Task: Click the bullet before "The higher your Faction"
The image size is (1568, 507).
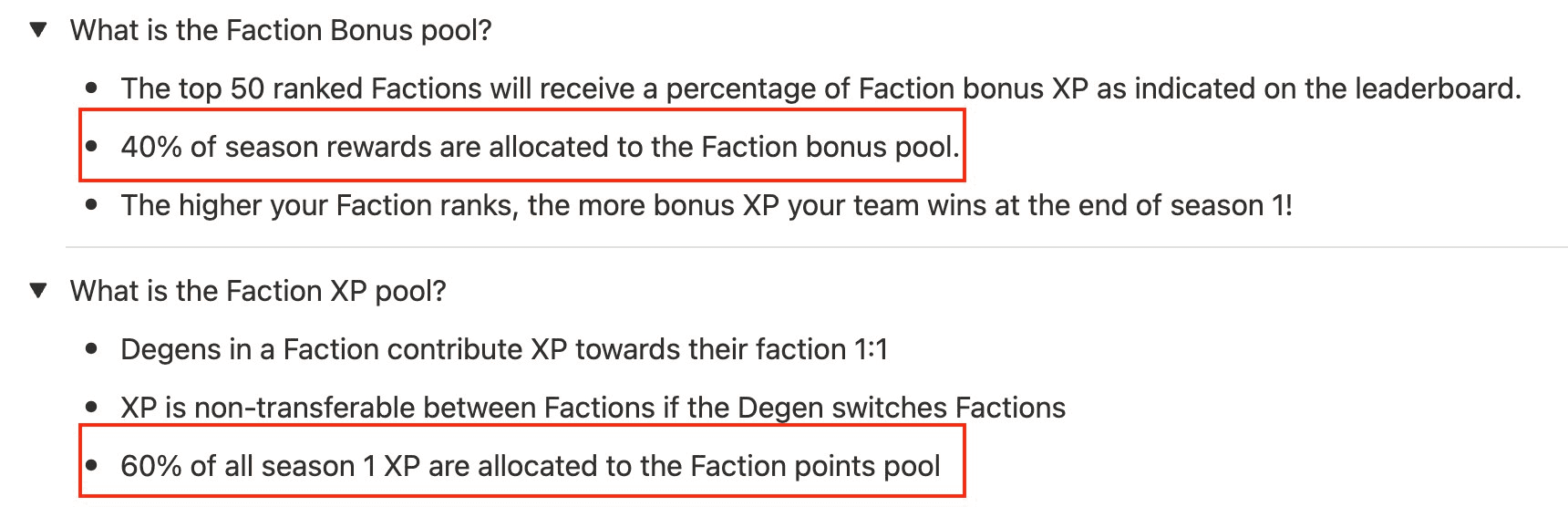Action: coord(91,205)
